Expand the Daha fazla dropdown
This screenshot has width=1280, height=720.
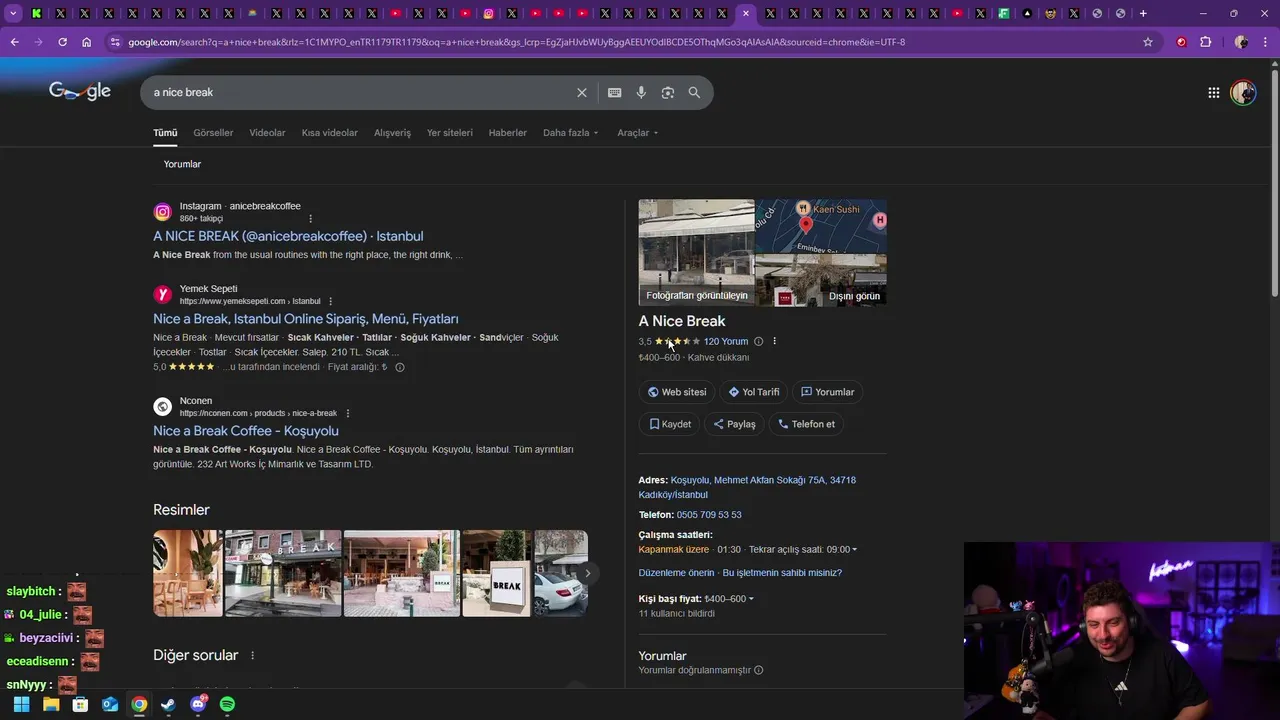[x=571, y=133]
